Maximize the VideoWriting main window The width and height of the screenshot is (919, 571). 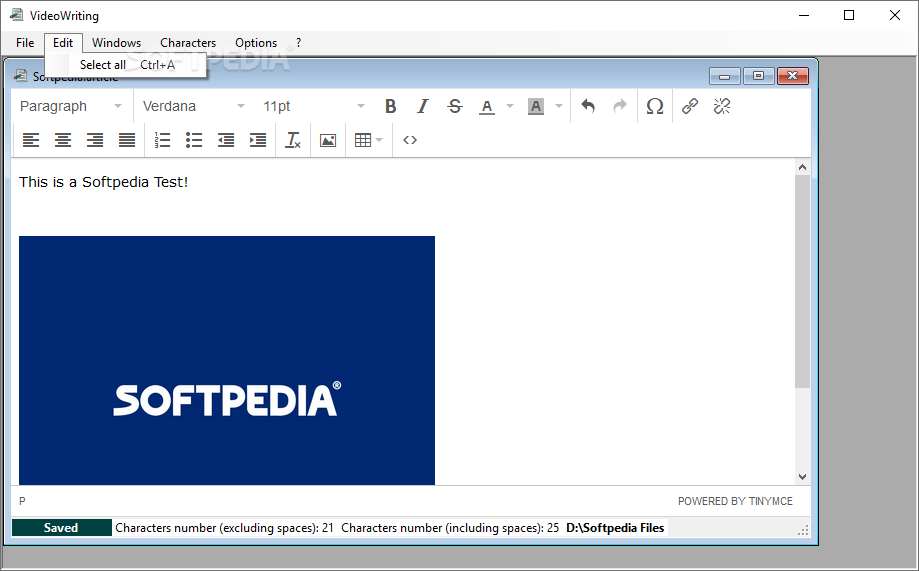[849, 15]
